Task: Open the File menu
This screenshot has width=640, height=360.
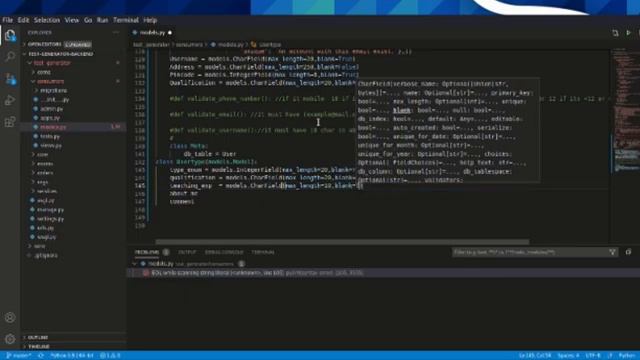Action: pos(7,20)
